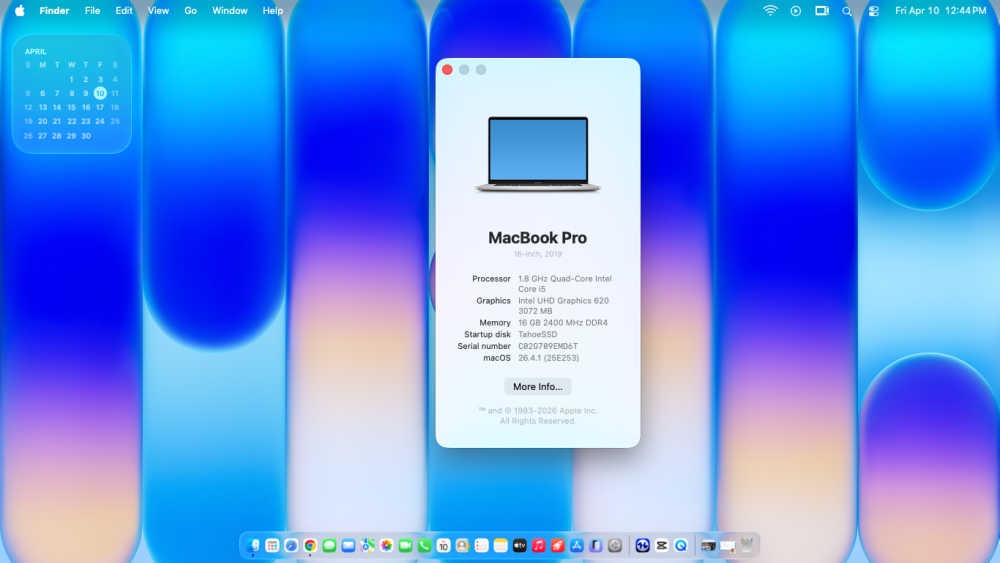1000x563 pixels.
Task: Open Notes from the Dock
Action: [x=501, y=545]
